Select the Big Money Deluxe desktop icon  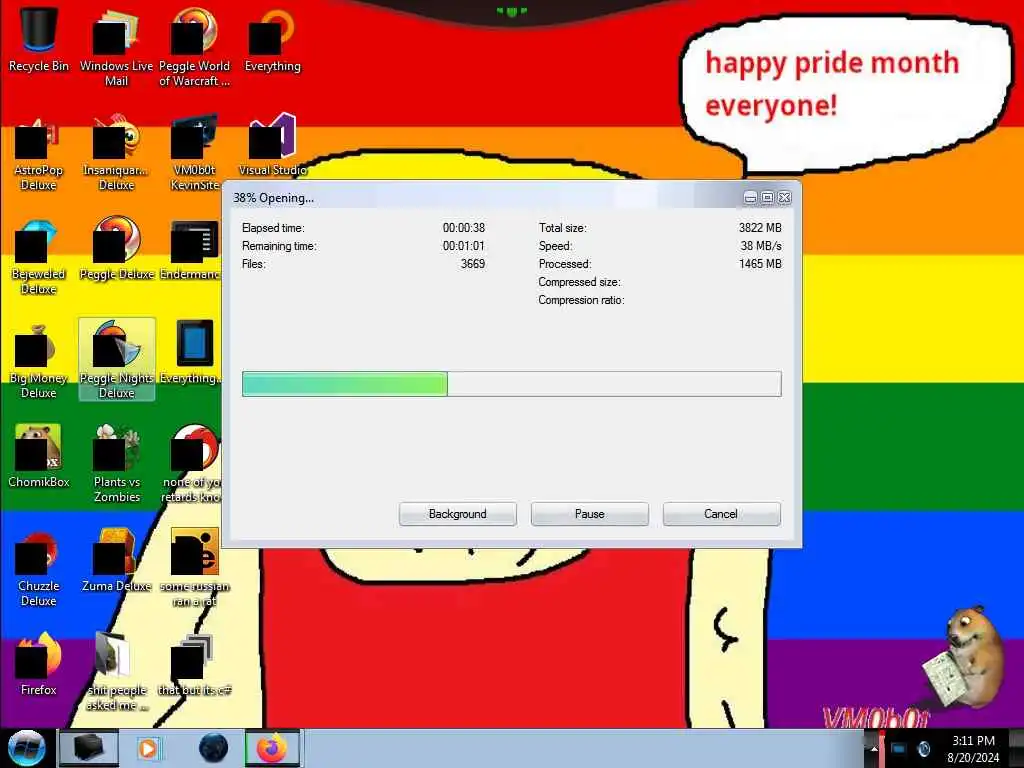(x=39, y=360)
